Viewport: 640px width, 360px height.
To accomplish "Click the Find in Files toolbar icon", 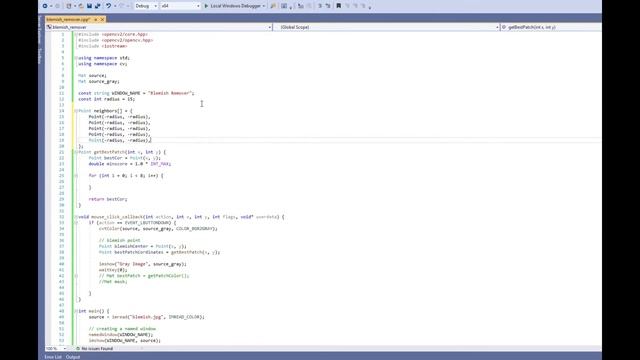I will 273,6.
